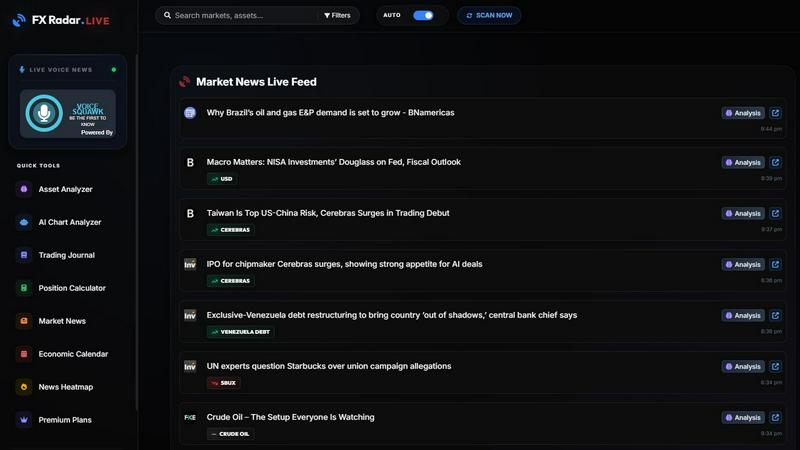Viewport: 800px width, 450px height.
Task: Click the VENEZUELA DEBT tag
Action: click(240, 332)
